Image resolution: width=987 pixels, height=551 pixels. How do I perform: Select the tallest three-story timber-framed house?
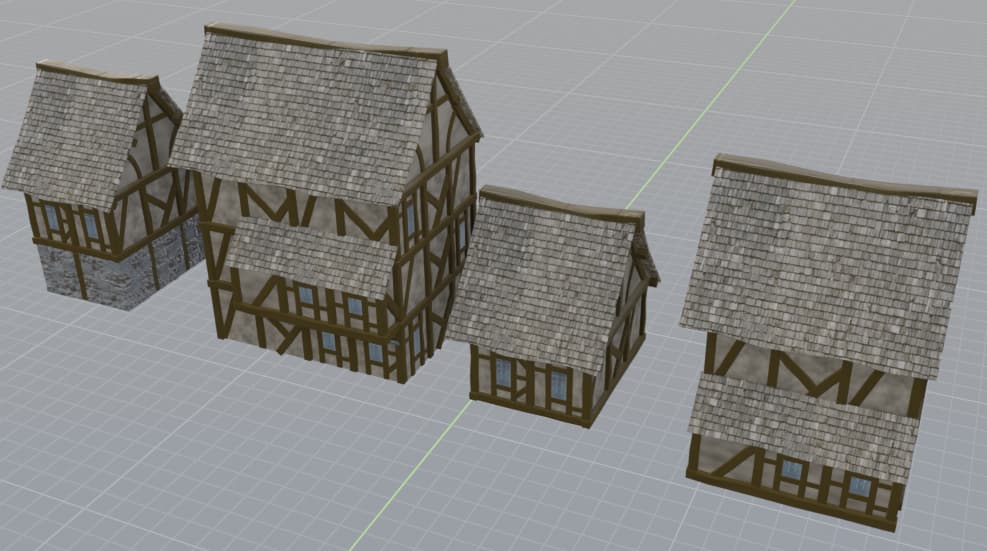(x=326, y=202)
